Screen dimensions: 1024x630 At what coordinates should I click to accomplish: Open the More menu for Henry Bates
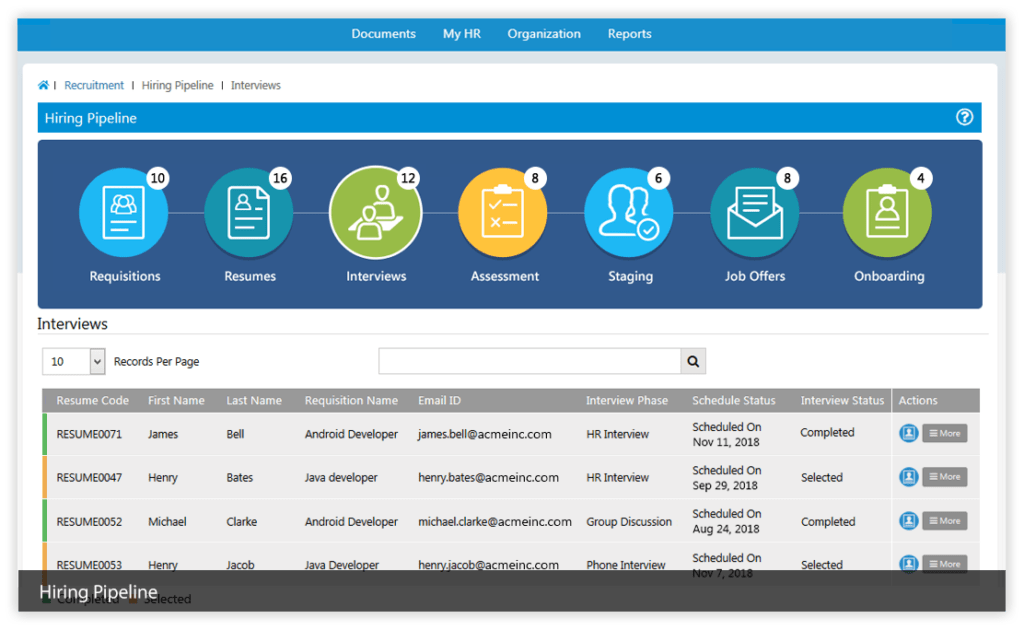click(x=944, y=477)
